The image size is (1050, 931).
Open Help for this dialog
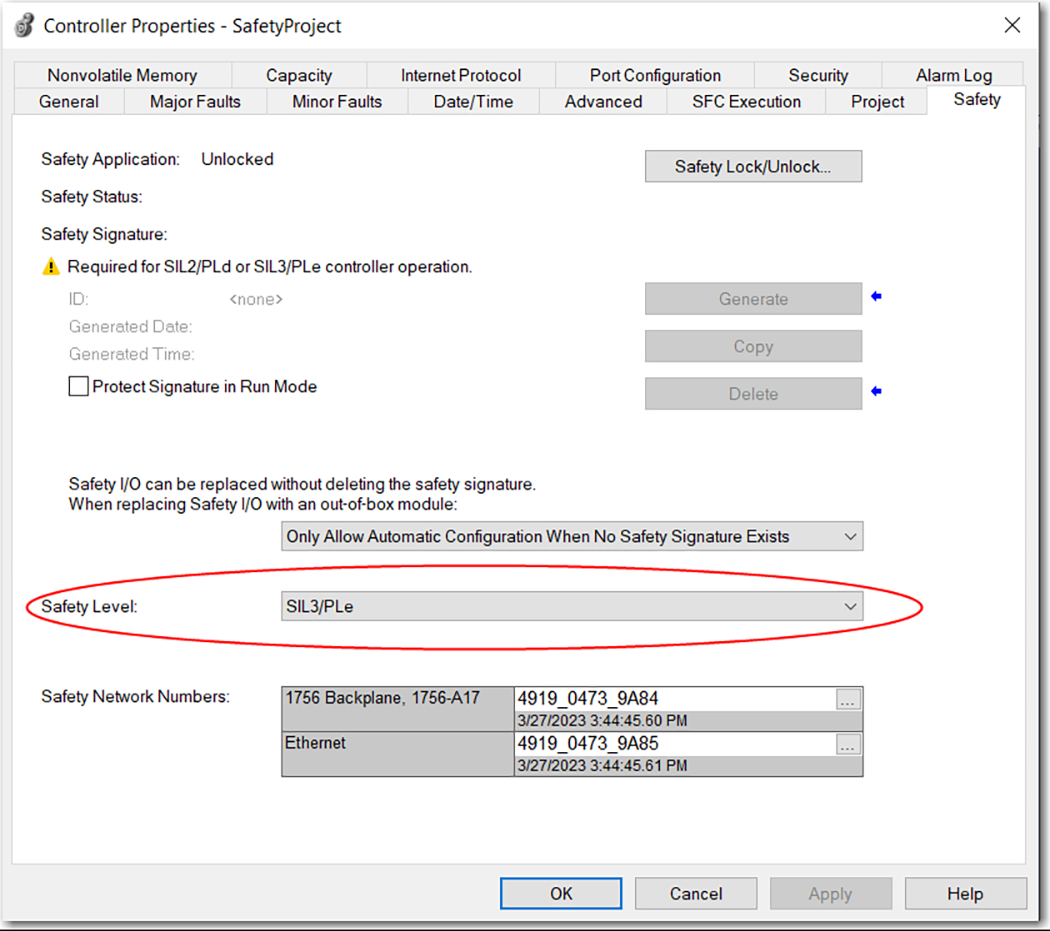click(x=965, y=893)
